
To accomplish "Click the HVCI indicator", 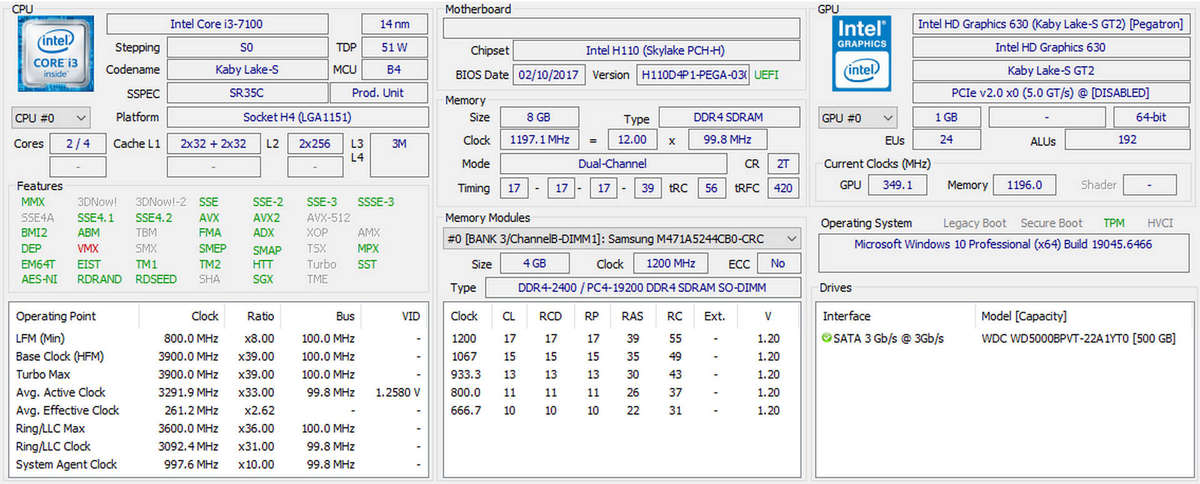I will coord(1160,223).
